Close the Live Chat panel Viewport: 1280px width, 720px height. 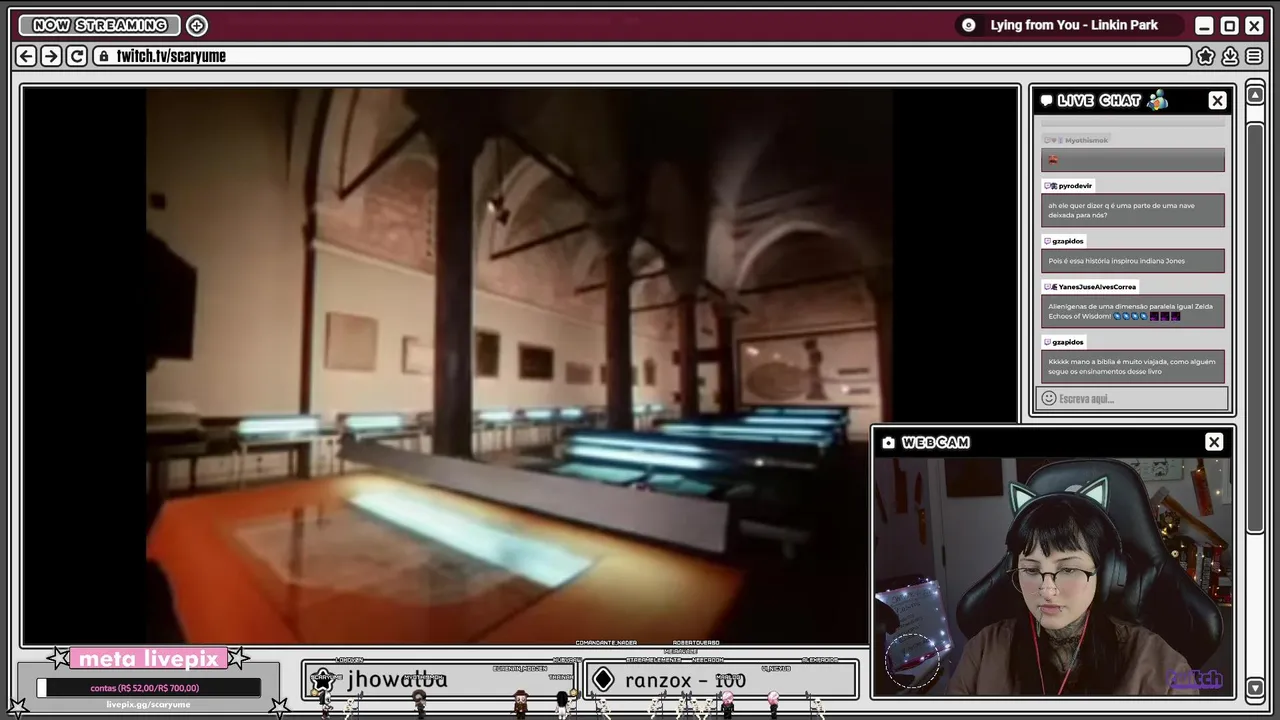pos(1217,100)
